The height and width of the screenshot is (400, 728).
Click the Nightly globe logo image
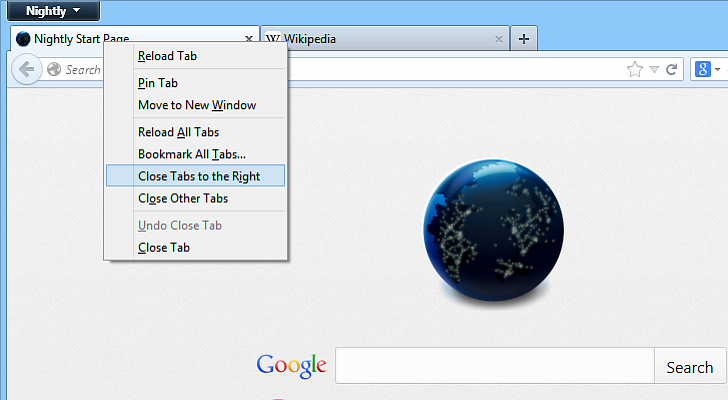493,230
